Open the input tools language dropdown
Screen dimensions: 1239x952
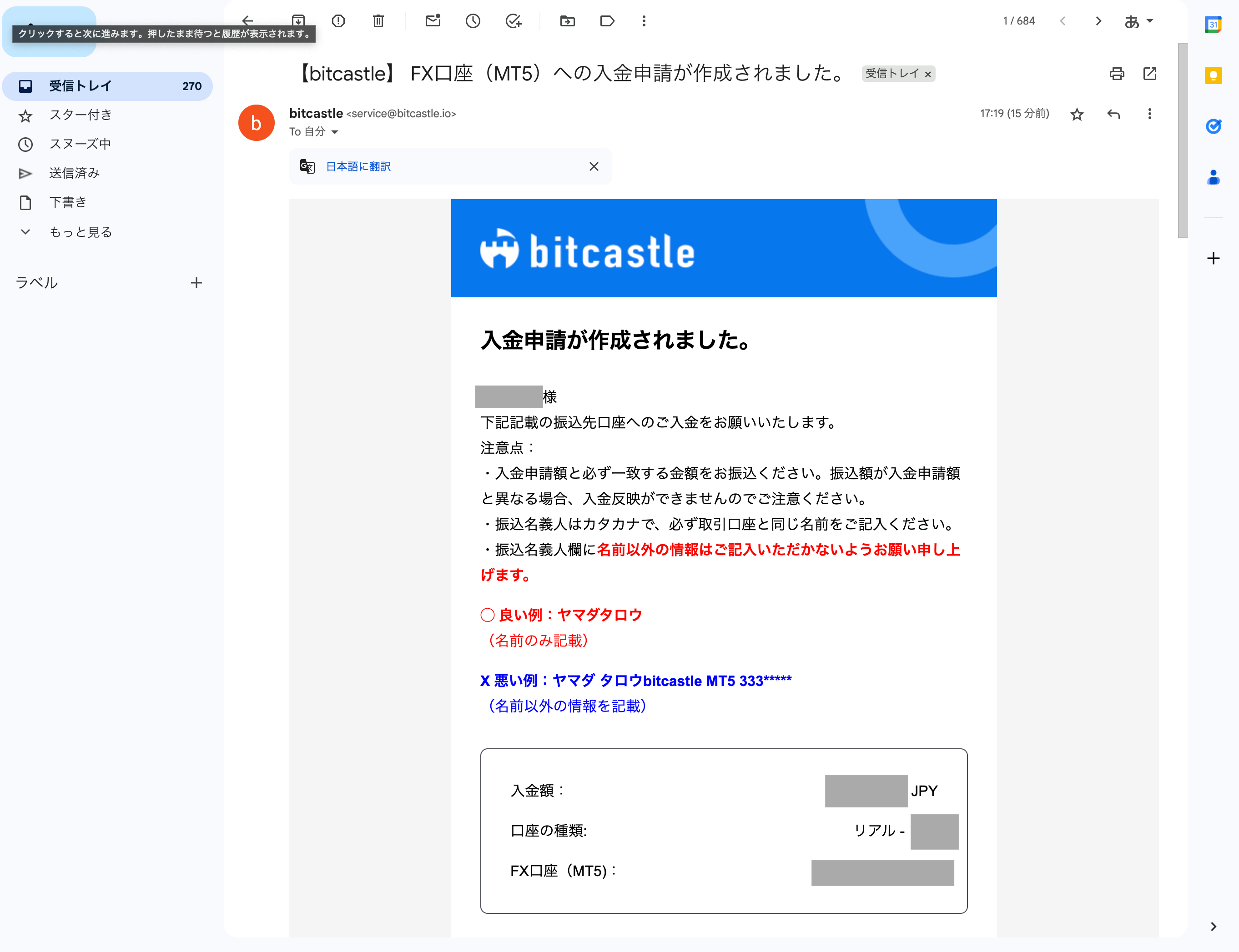pyautogui.click(x=1139, y=21)
